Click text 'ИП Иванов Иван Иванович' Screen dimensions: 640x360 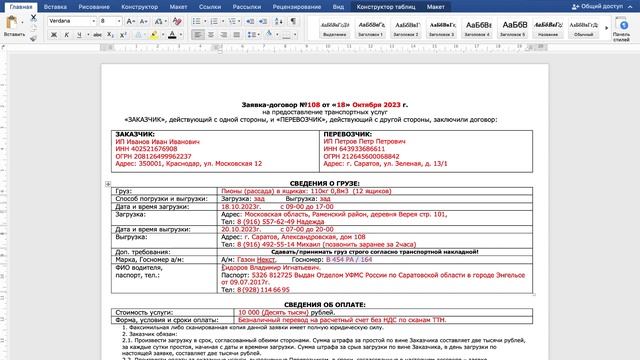pos(158,142)
